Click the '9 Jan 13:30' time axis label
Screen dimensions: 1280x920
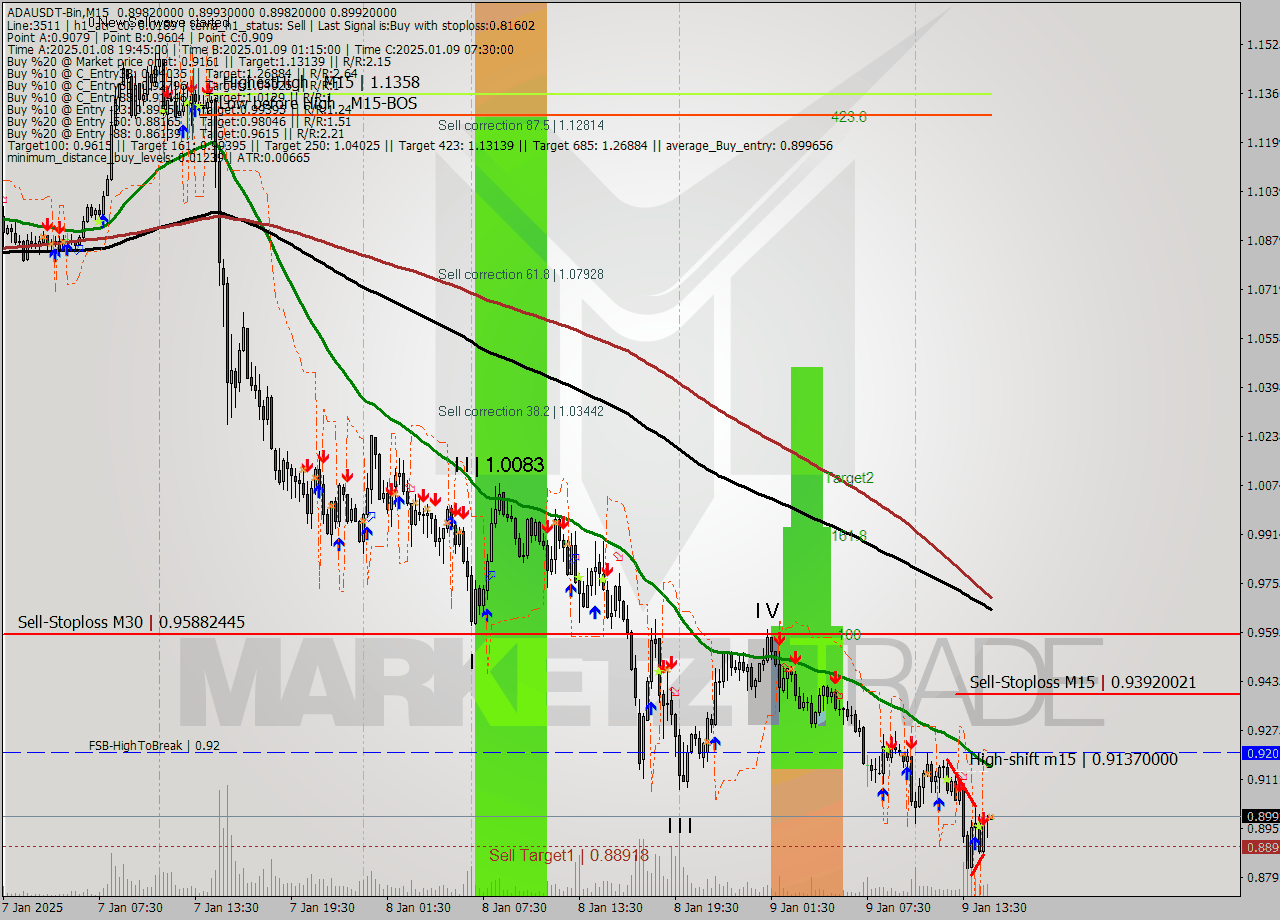(994, 908)
